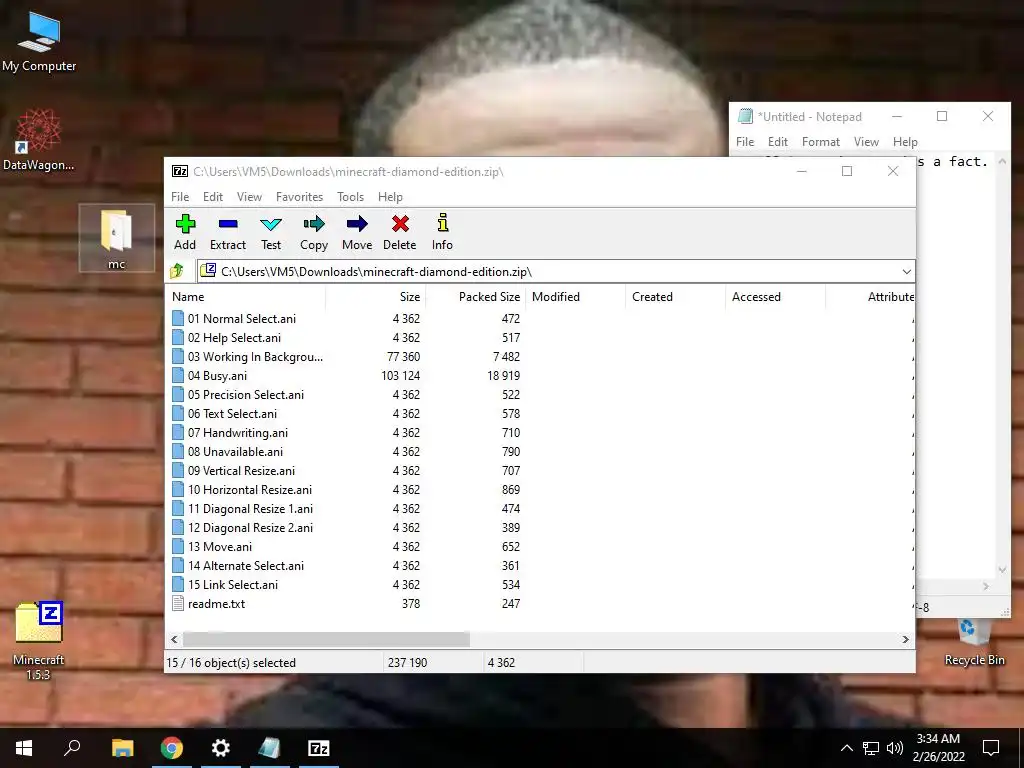Go up one folder level in 7-Zip
This screenshot has width=1024, height=768.
point(177,271)
